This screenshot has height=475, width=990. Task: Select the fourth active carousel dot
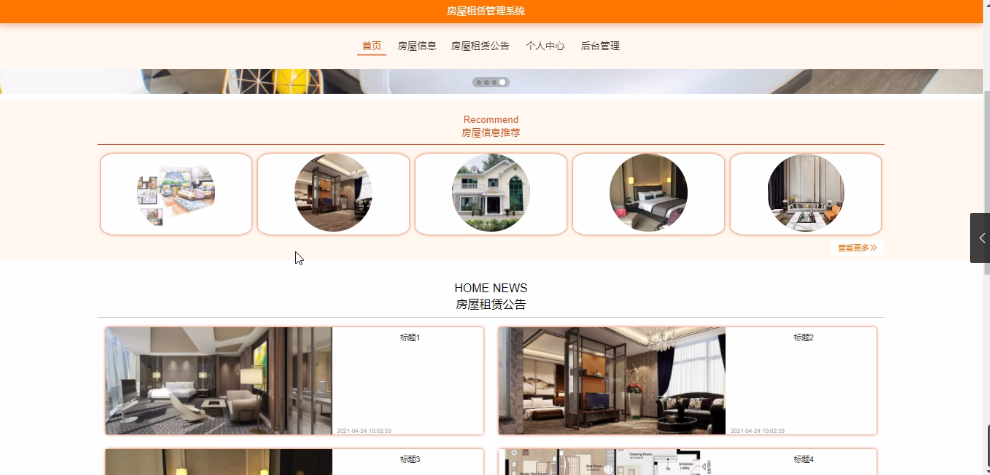pos(503,82)
